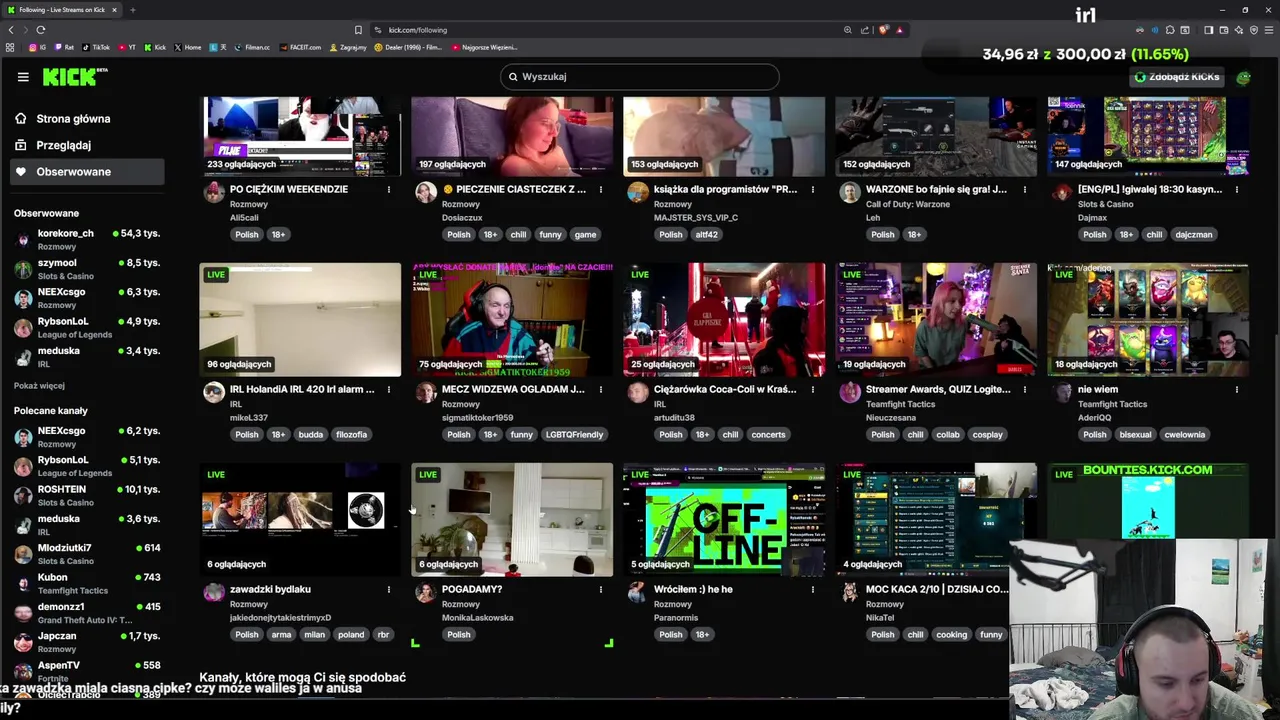Open the YT bookmark
Screen dimensions: 1280x720
click(127, 47)
